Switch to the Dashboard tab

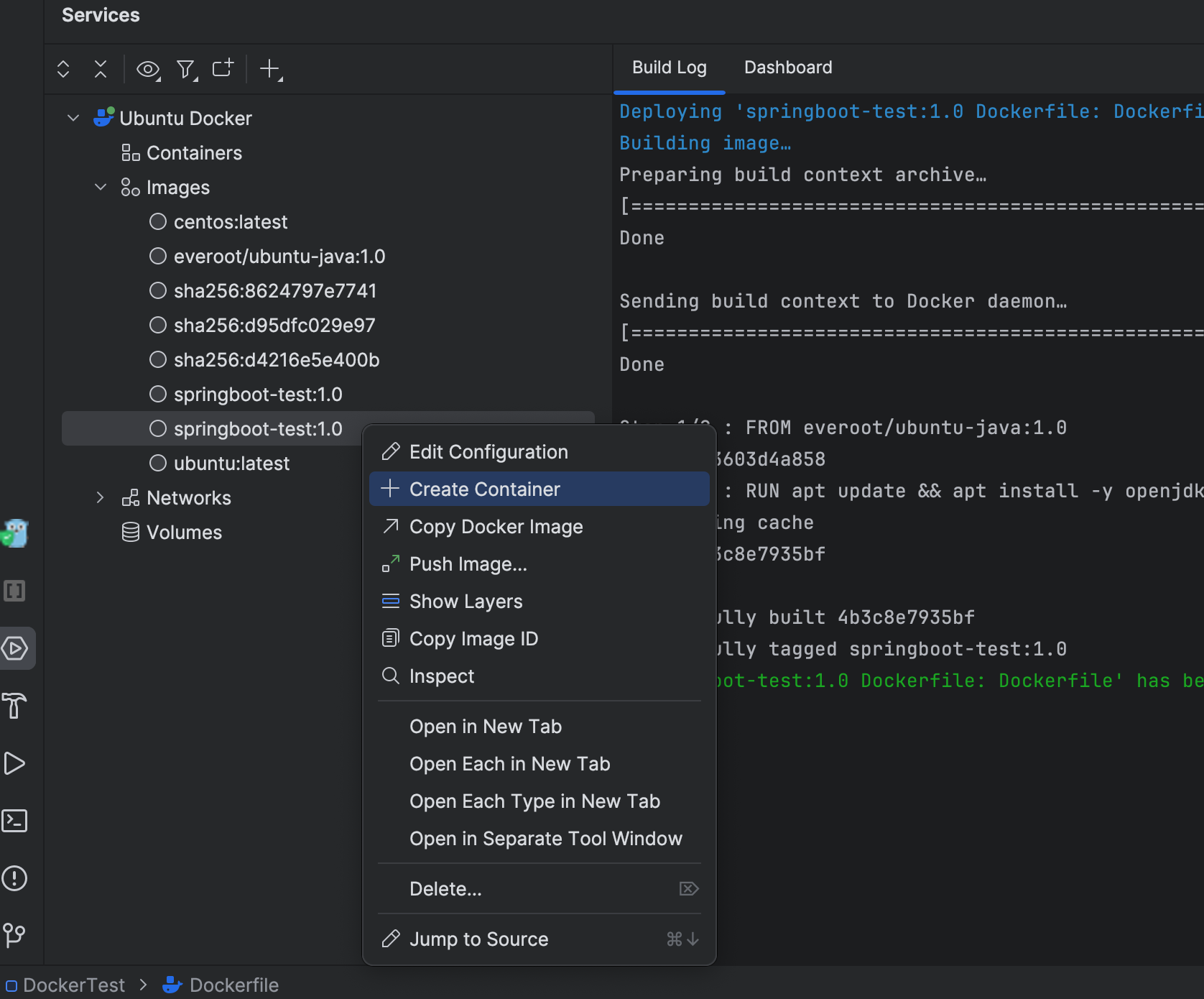tap(788, 68)
